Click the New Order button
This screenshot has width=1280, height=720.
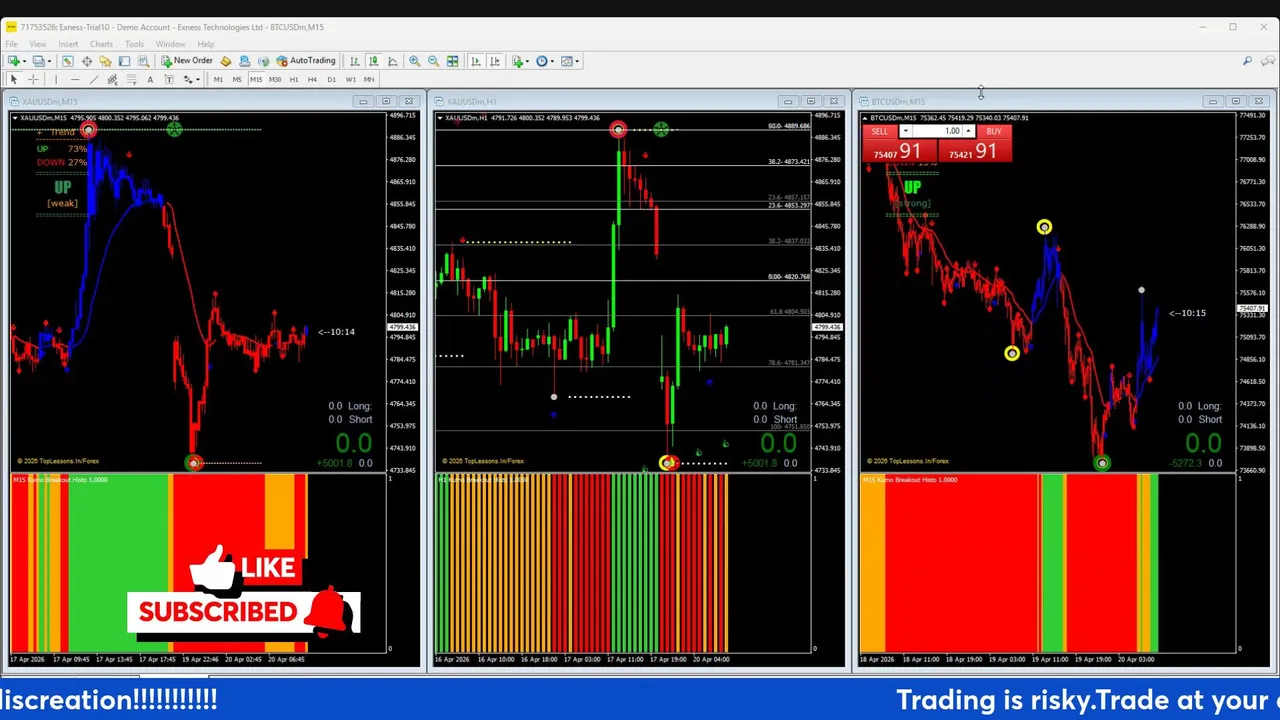(x=187, y=61)
